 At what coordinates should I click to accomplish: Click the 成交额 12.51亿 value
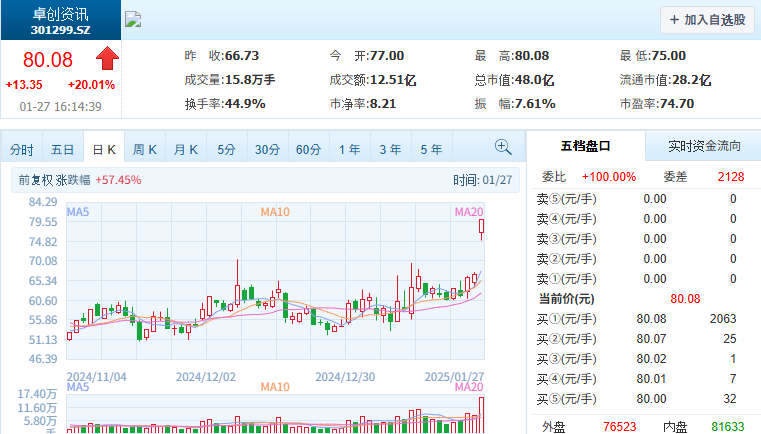tap(393, 80)
